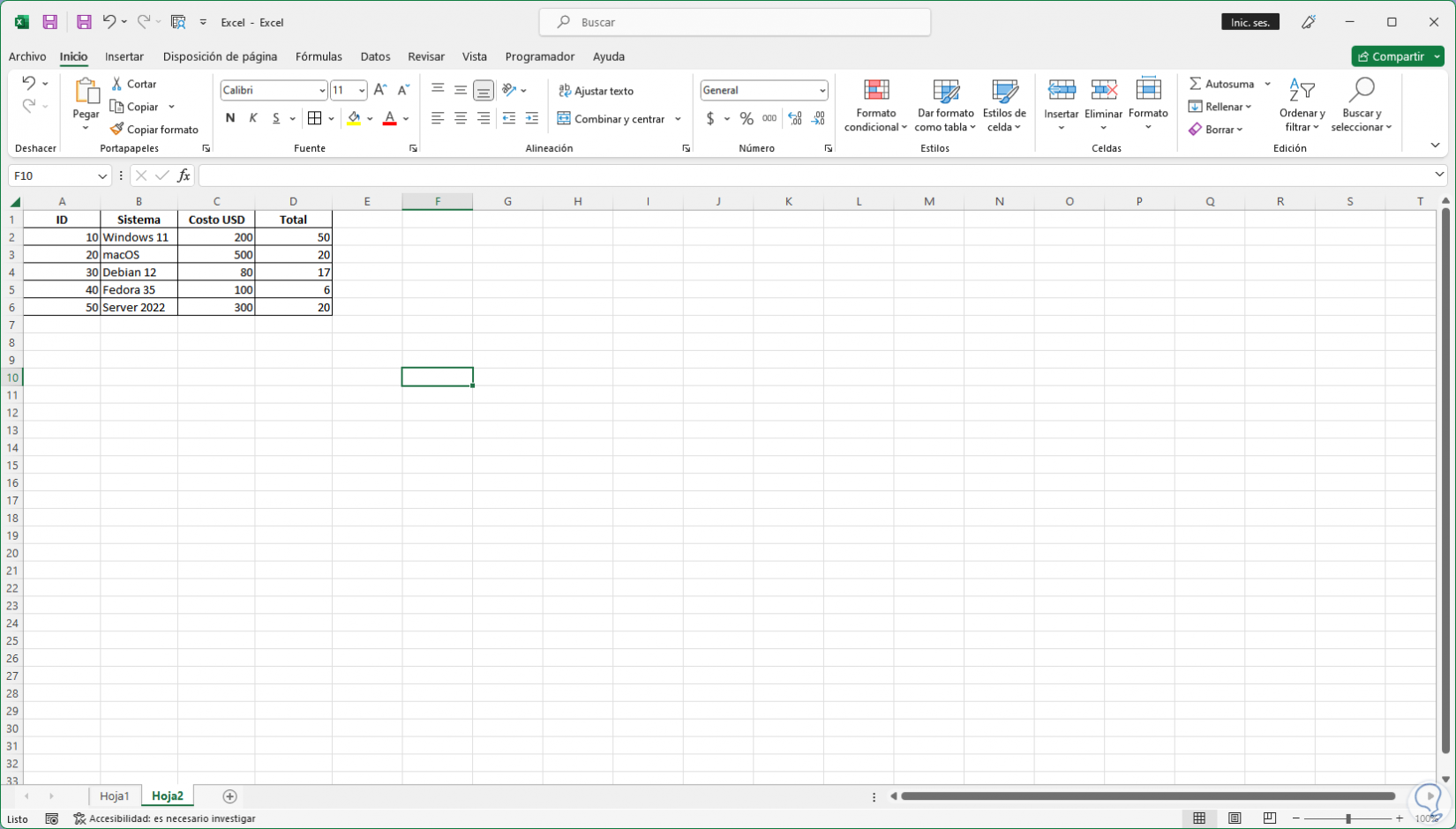The height and width of the screenshot is (829, 1456).
Task: Apply percent style to cells
Action: pos(747,118)
